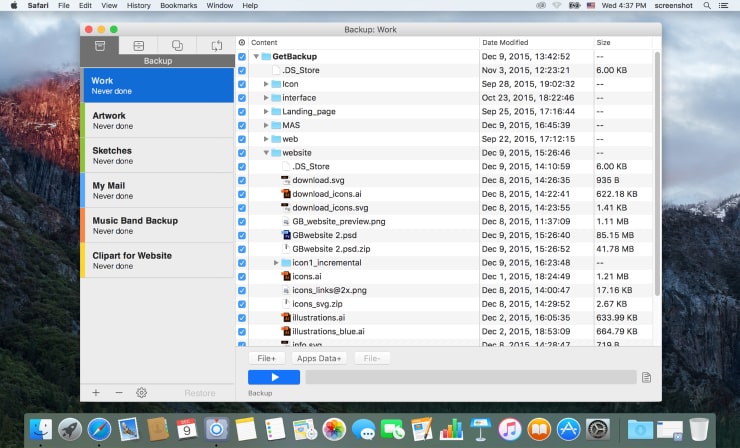Uncheck the GBwebsite 2.psd.zip checkbox
Image resolution: width=740 pixels, height=448 pixels.
242,249
